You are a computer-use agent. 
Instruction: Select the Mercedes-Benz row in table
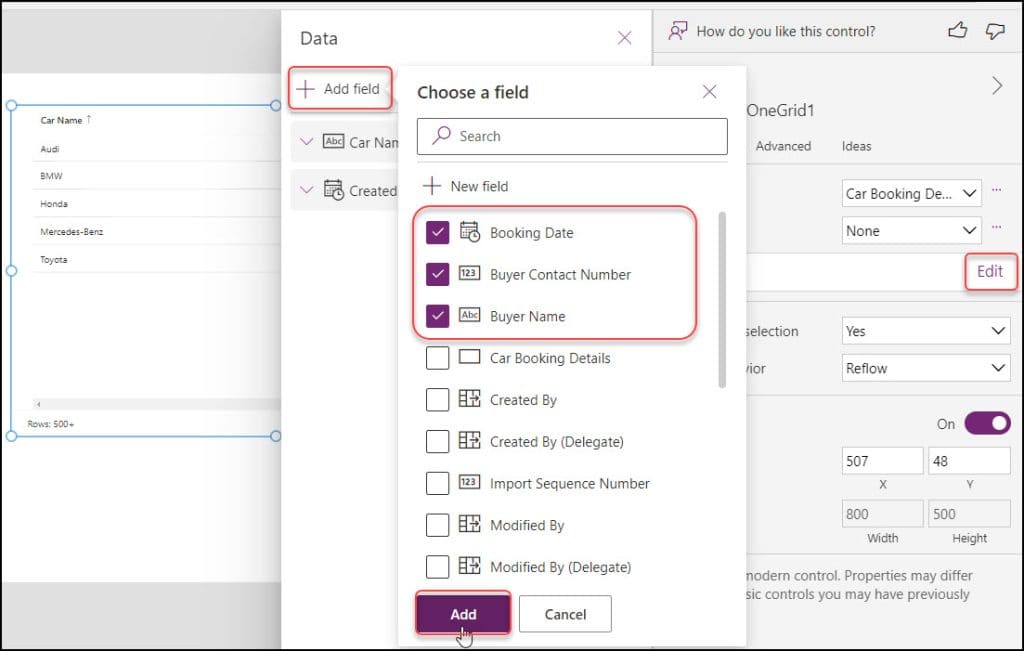tap(157, 231)
